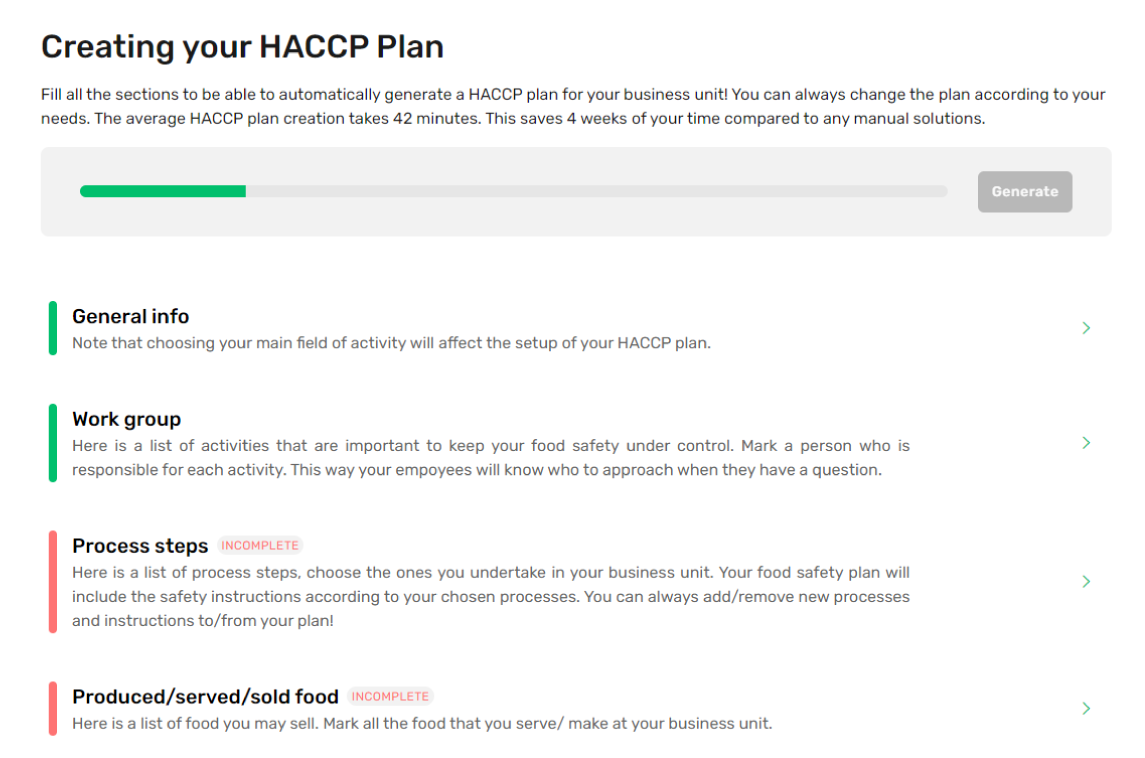Expand the Work group section chevron
The height and width of the screenshot is (758, 1145).
click(x=1086, y=442)
